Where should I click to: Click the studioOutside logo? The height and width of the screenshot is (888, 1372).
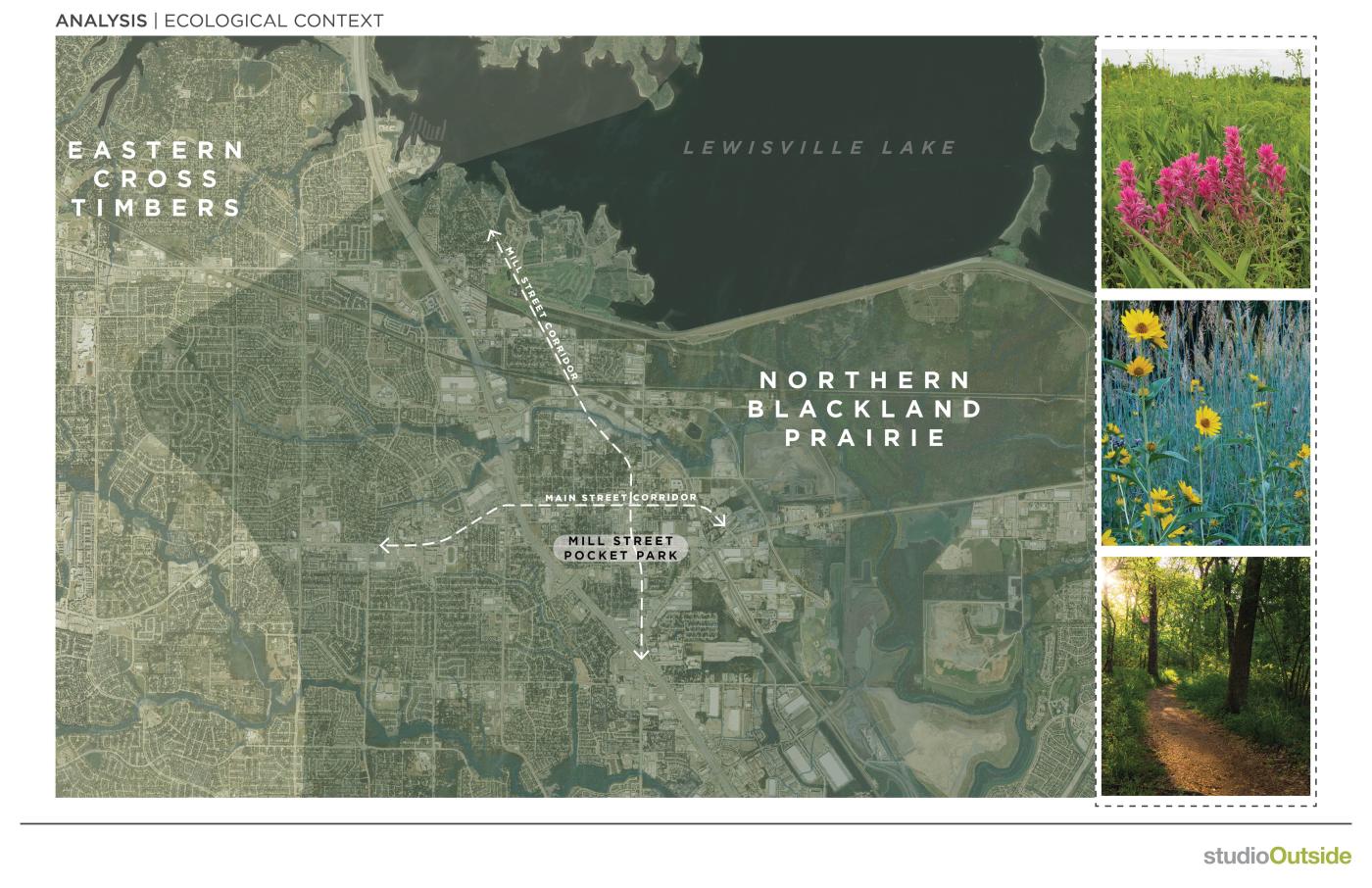pos(1277,856)
